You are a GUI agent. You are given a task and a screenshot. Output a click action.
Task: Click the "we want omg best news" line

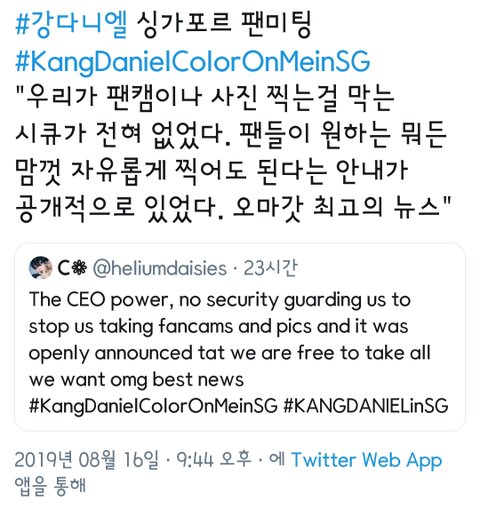(136, 380)
